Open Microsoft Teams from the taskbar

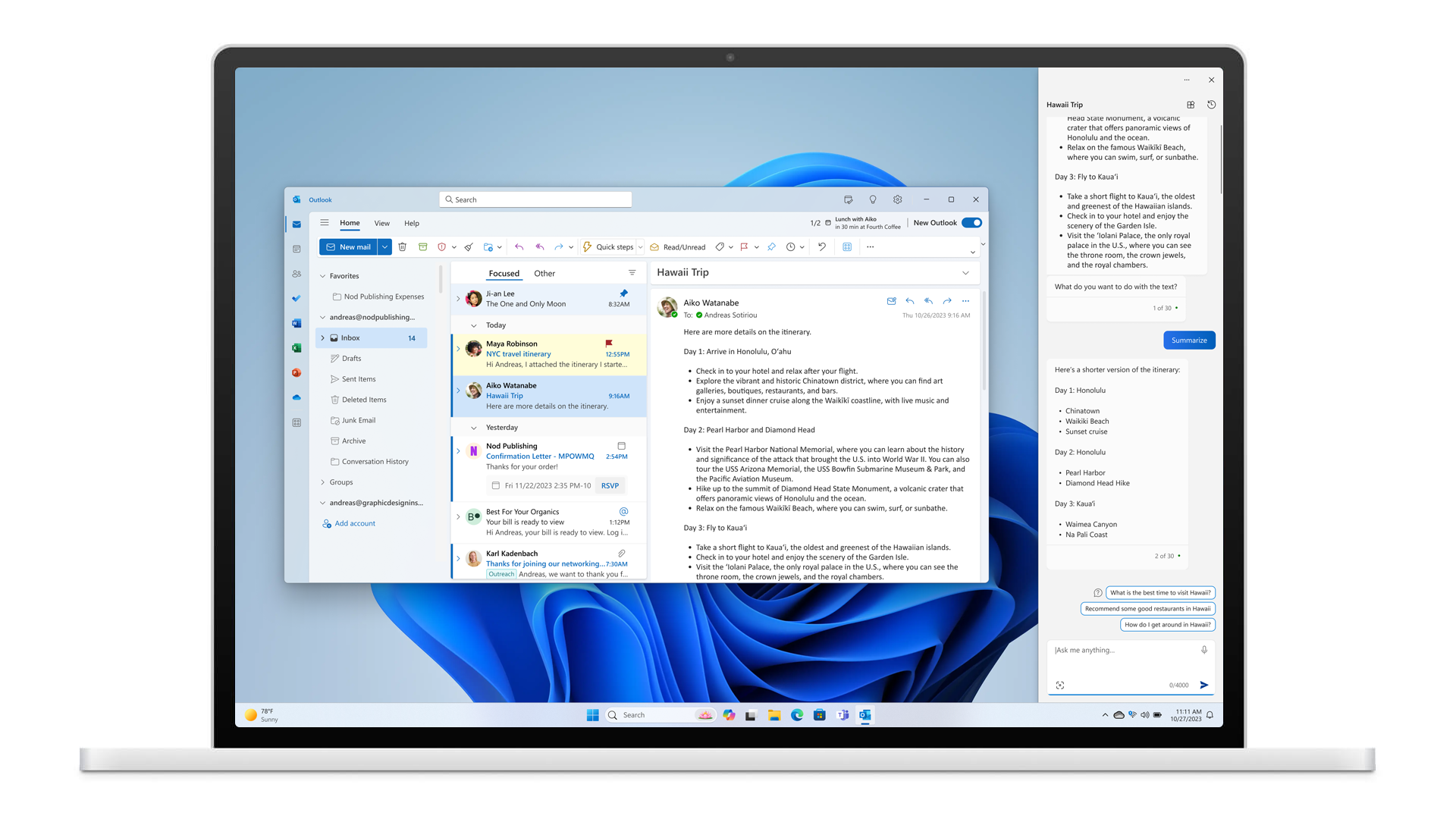coord(843,715)
